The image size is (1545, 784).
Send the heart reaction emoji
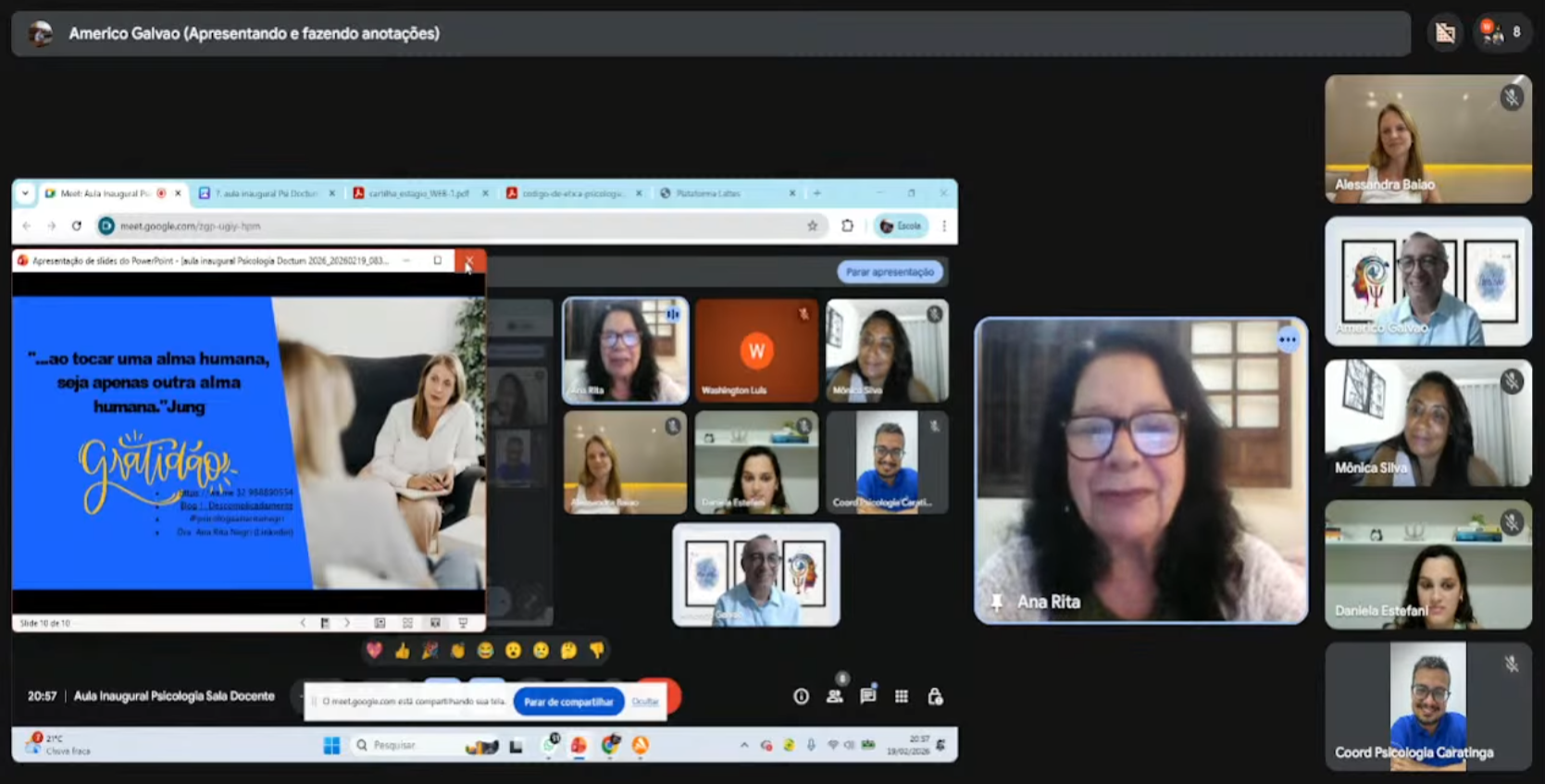[x=374, y=651]
